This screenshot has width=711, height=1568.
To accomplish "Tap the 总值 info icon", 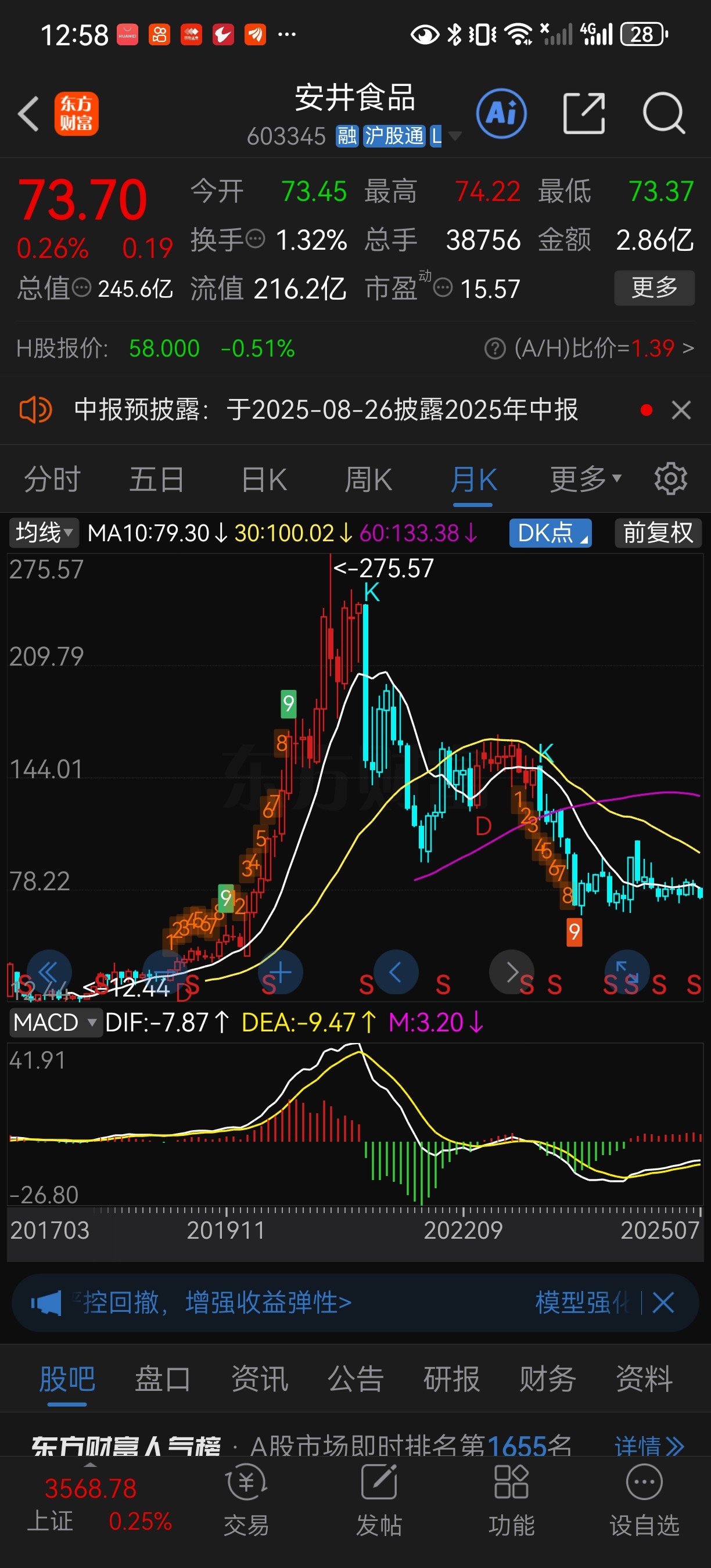I will pos(81,287).
